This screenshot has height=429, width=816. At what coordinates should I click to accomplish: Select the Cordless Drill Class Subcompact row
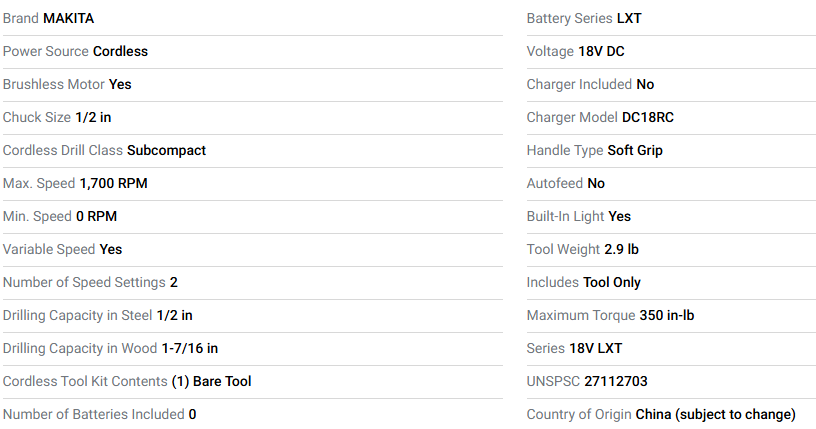(104, 150)
